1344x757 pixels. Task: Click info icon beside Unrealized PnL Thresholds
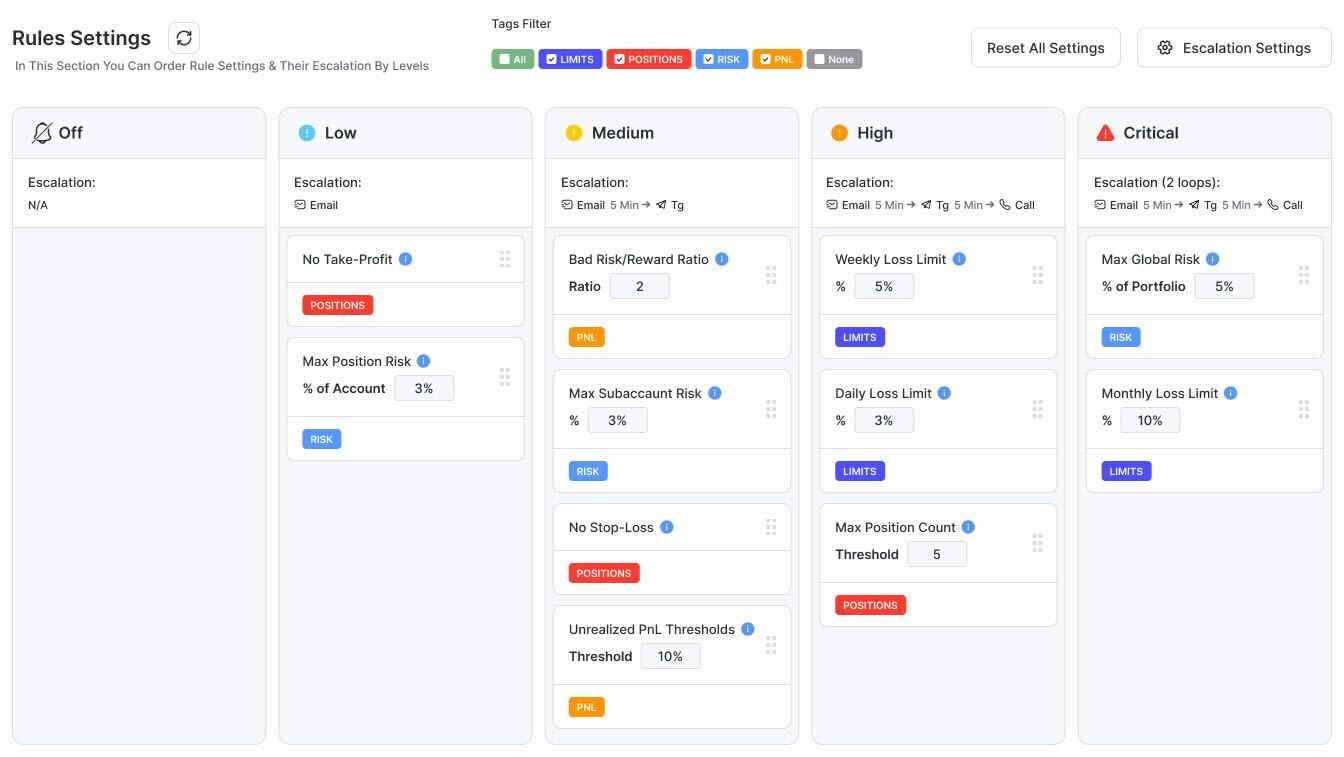click(x=748, y=629)
